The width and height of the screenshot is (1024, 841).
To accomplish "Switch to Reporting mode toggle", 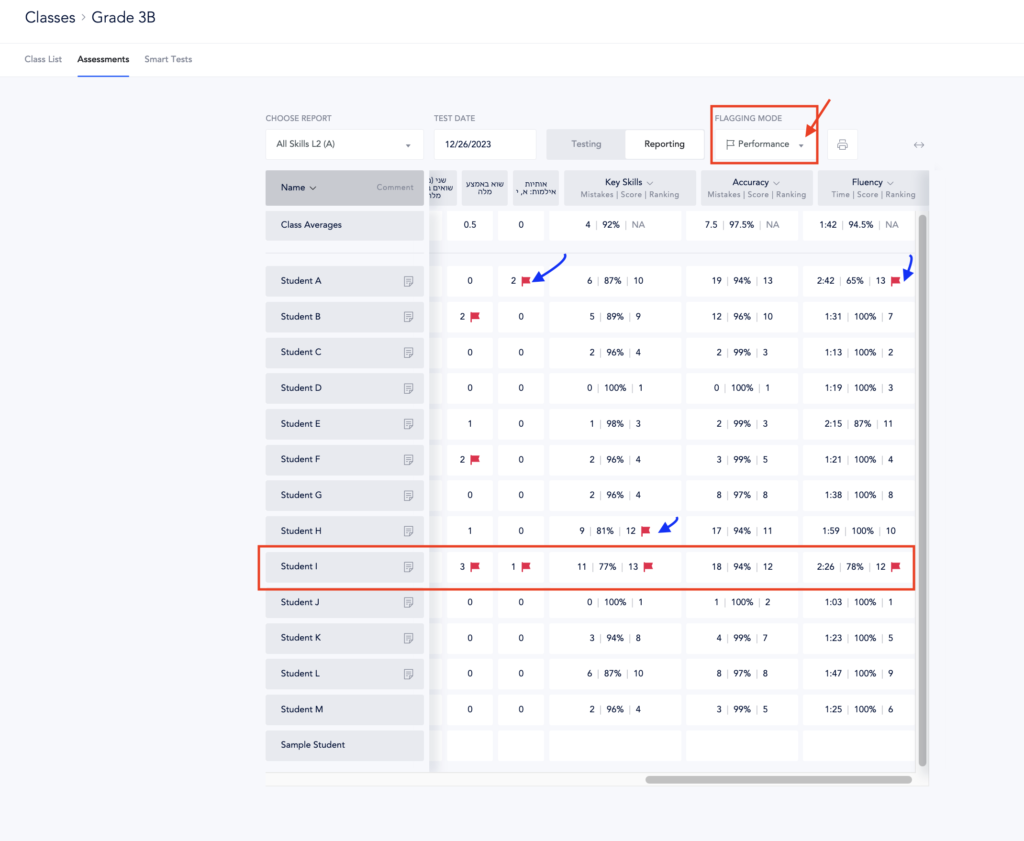I will coord(664,144).
